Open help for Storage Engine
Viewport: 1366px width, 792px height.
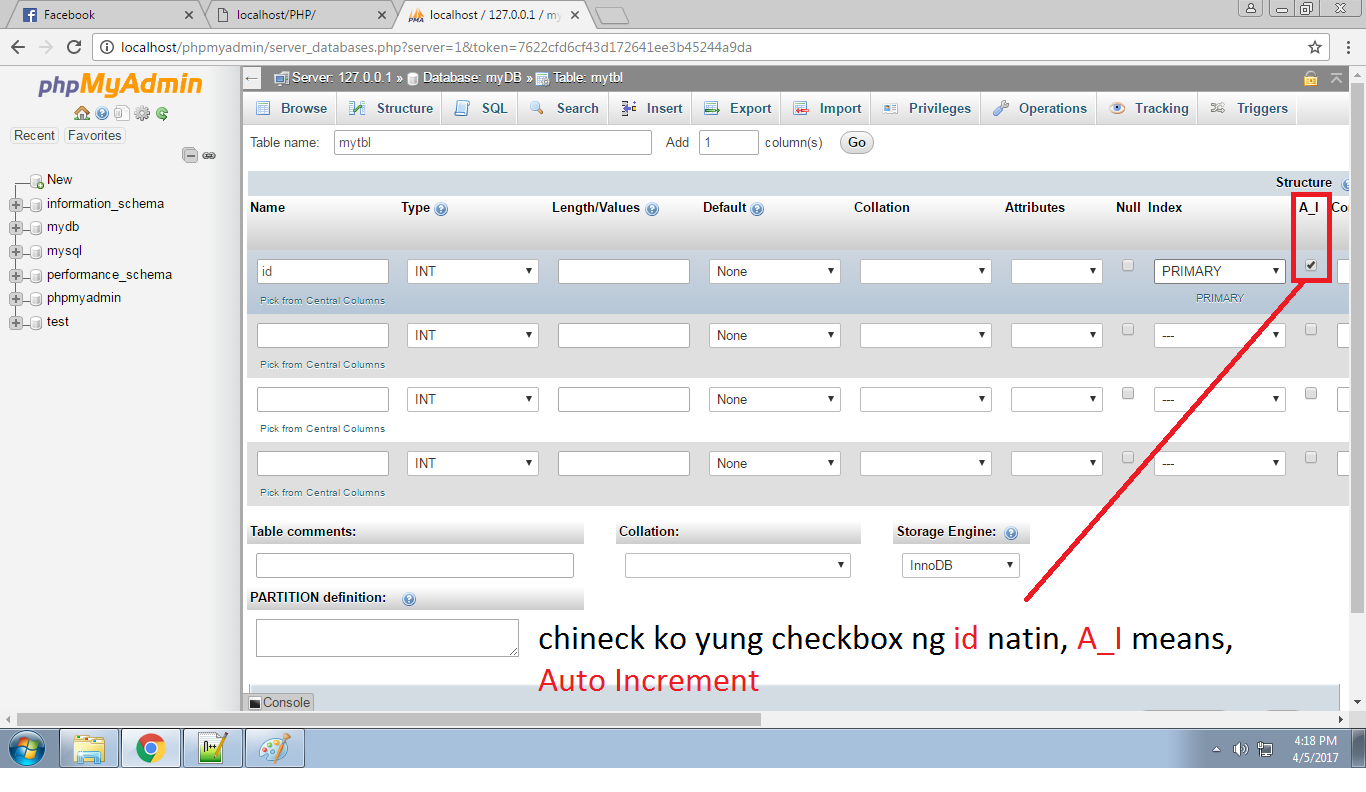click(x=1010, y=532)
